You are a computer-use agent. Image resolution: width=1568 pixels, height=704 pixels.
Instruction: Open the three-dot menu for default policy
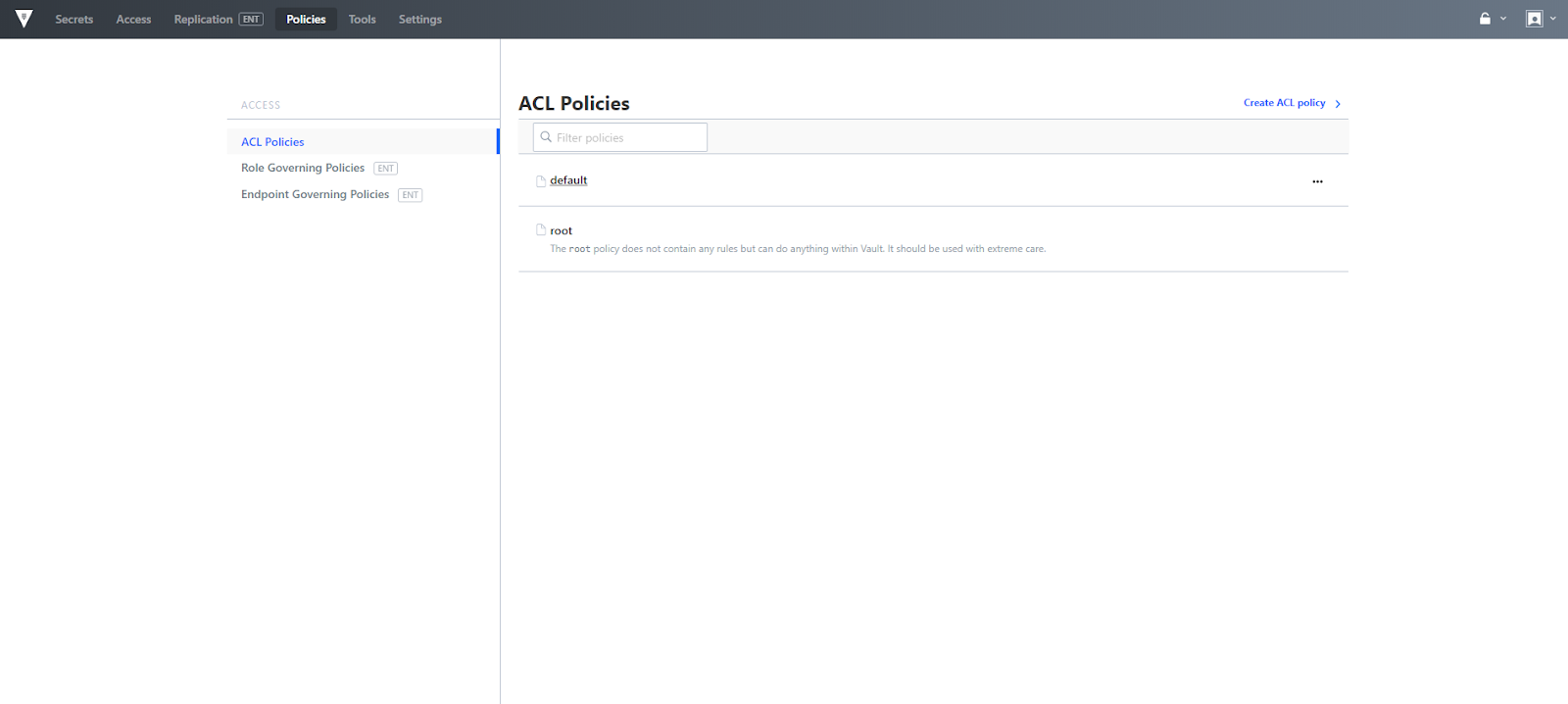click(x=1317, y=181)
